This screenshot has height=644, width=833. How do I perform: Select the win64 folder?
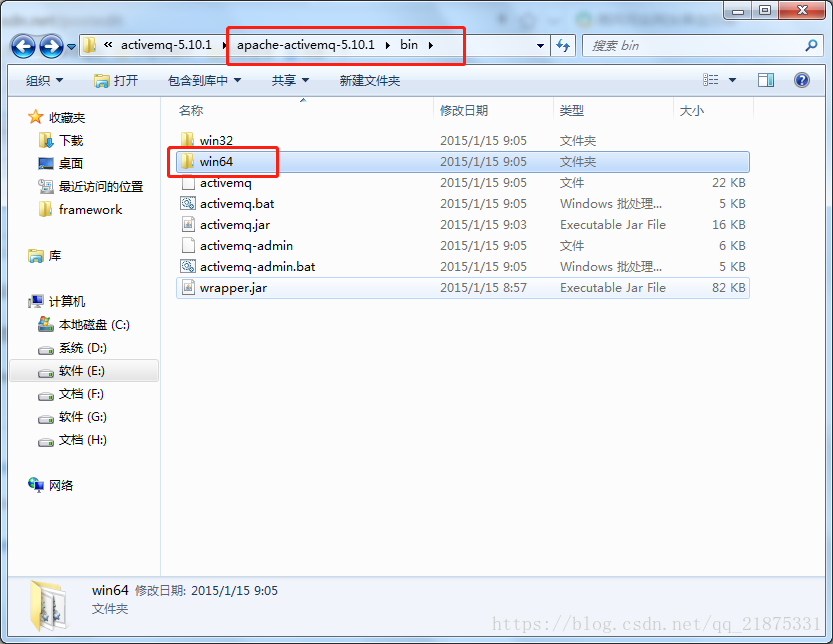[x=462, y=162]
